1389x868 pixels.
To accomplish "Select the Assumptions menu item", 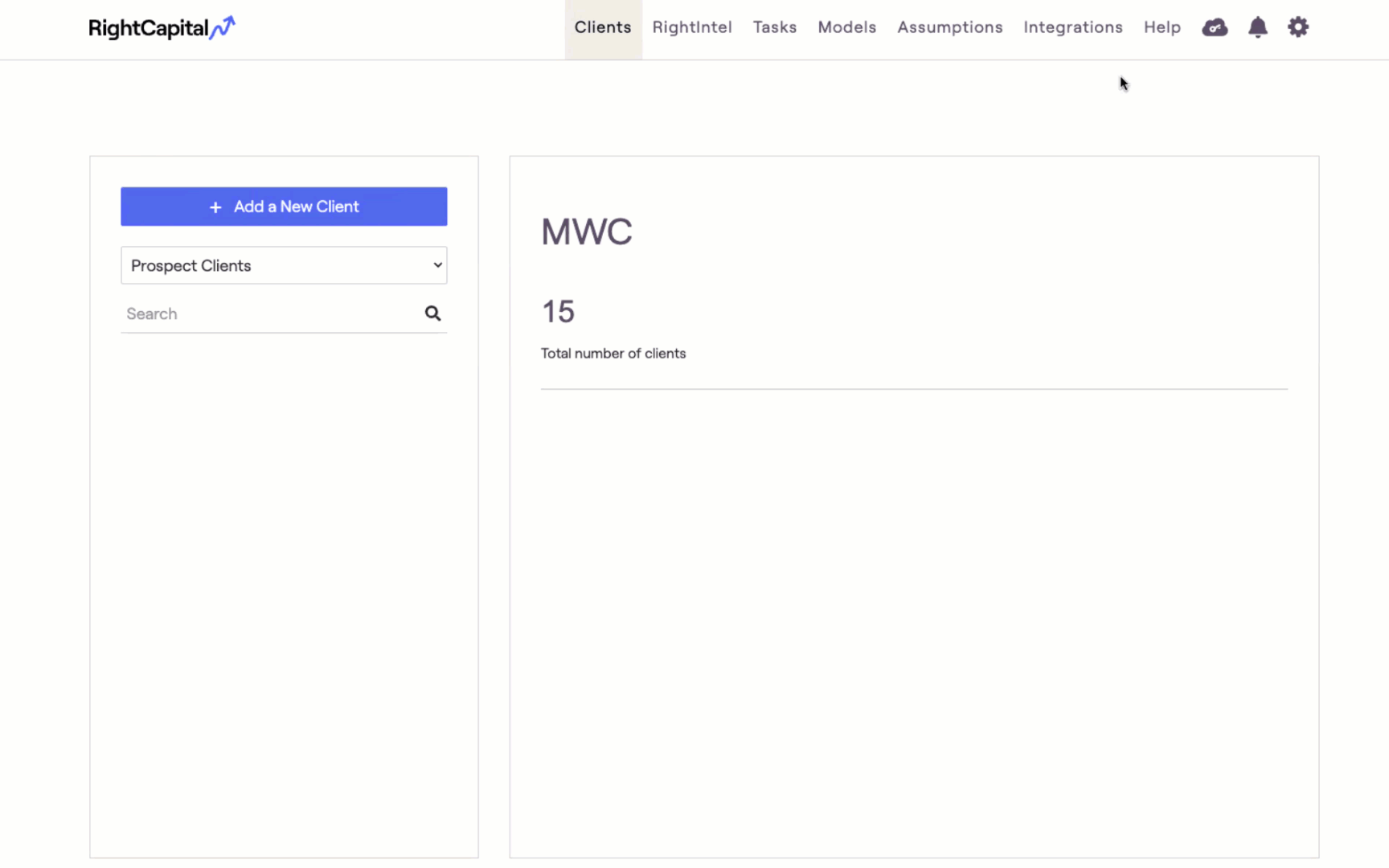I will pyautogui.click(x=950, y=27).
